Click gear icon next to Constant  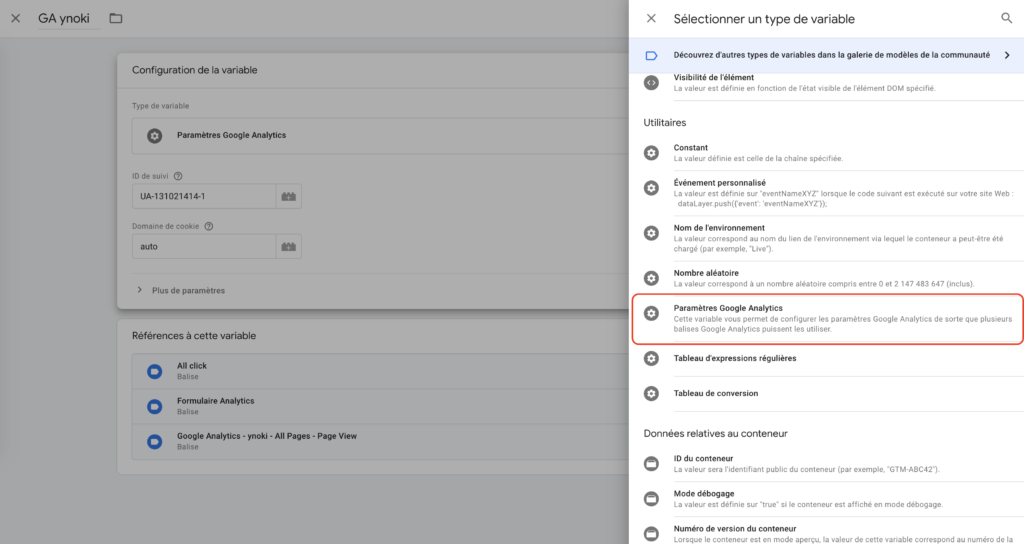coord(651,153)
